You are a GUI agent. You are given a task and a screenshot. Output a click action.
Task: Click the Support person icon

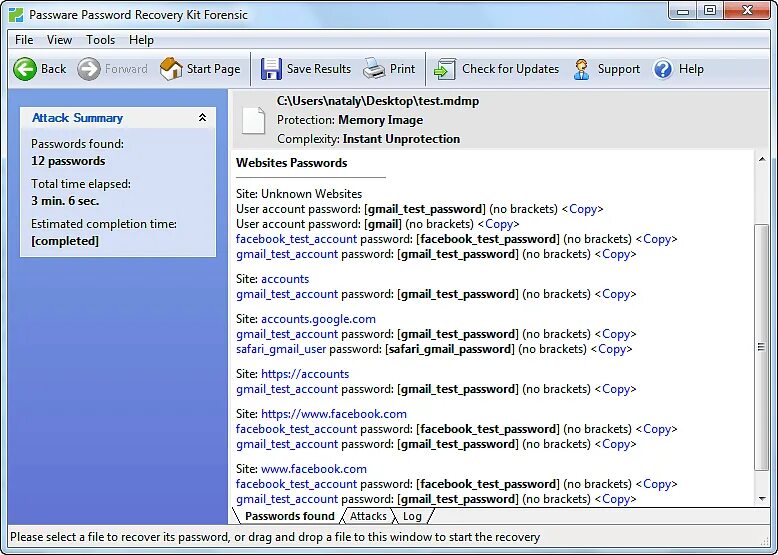point(582,69)
